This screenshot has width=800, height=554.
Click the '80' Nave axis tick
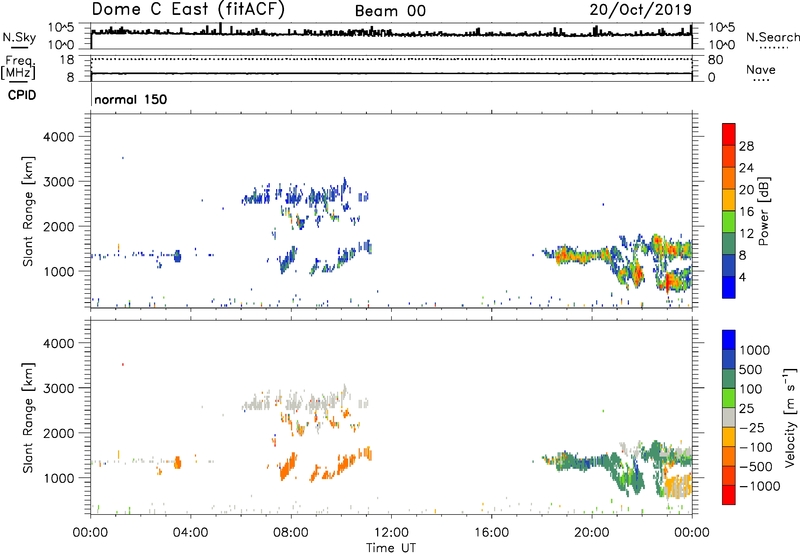click(x=715, y=60)
